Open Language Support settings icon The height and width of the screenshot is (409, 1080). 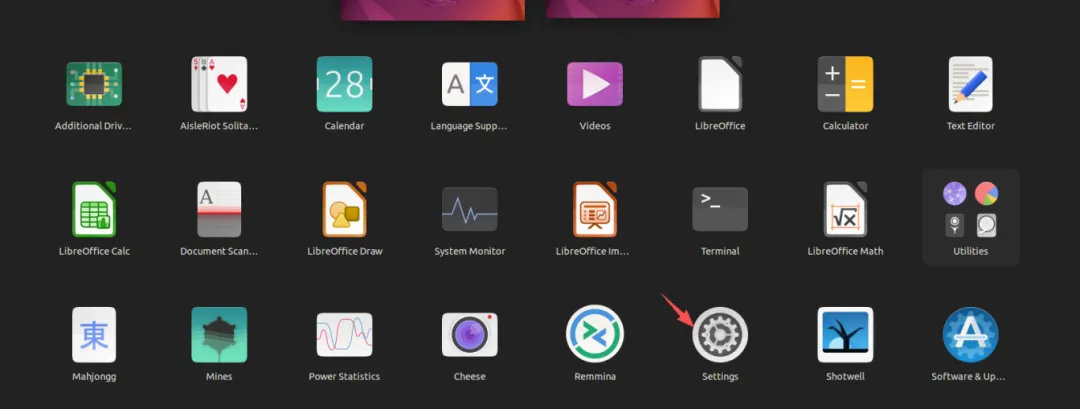pyautogui.click(x=470, y=84)
